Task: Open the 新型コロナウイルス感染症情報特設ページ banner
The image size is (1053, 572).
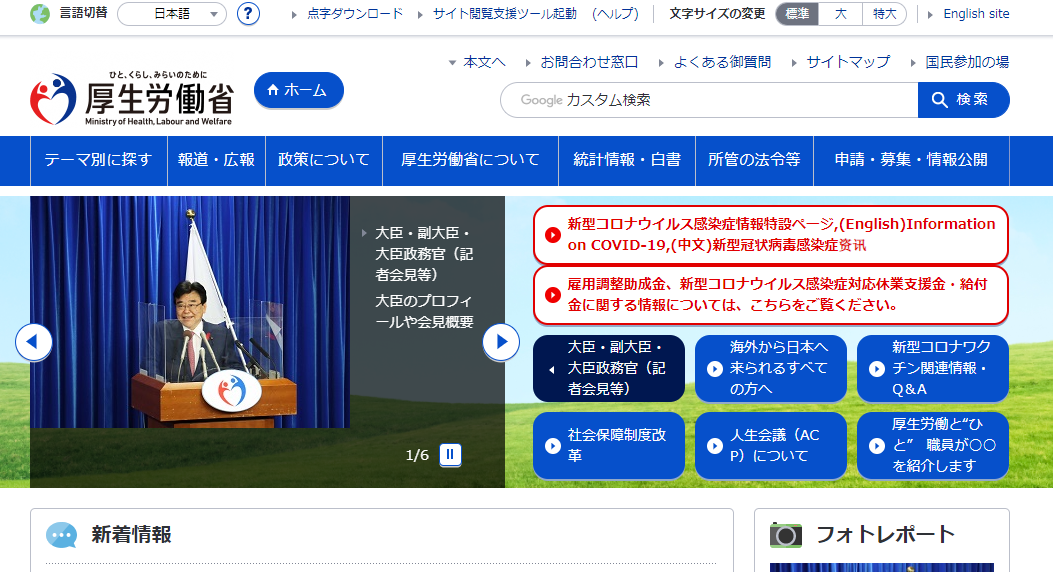Action: pos(771,234)
